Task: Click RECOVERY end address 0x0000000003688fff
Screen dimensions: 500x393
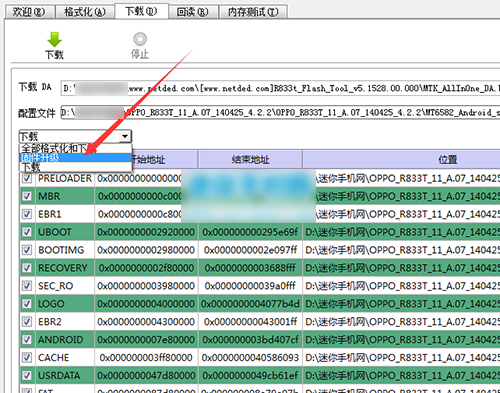Action: (250, 268)
